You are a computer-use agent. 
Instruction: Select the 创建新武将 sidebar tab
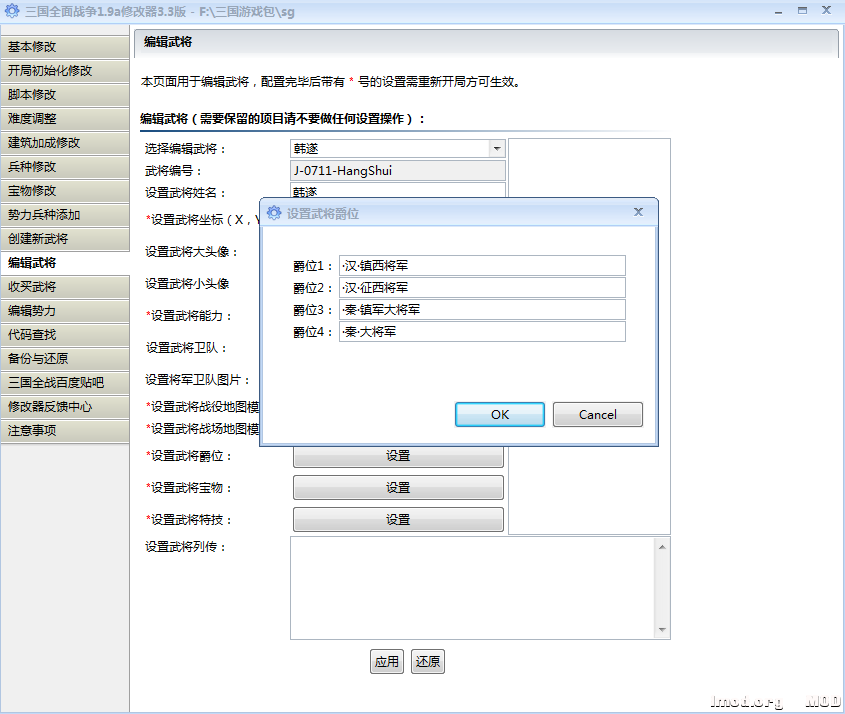[x=65, y=239]
